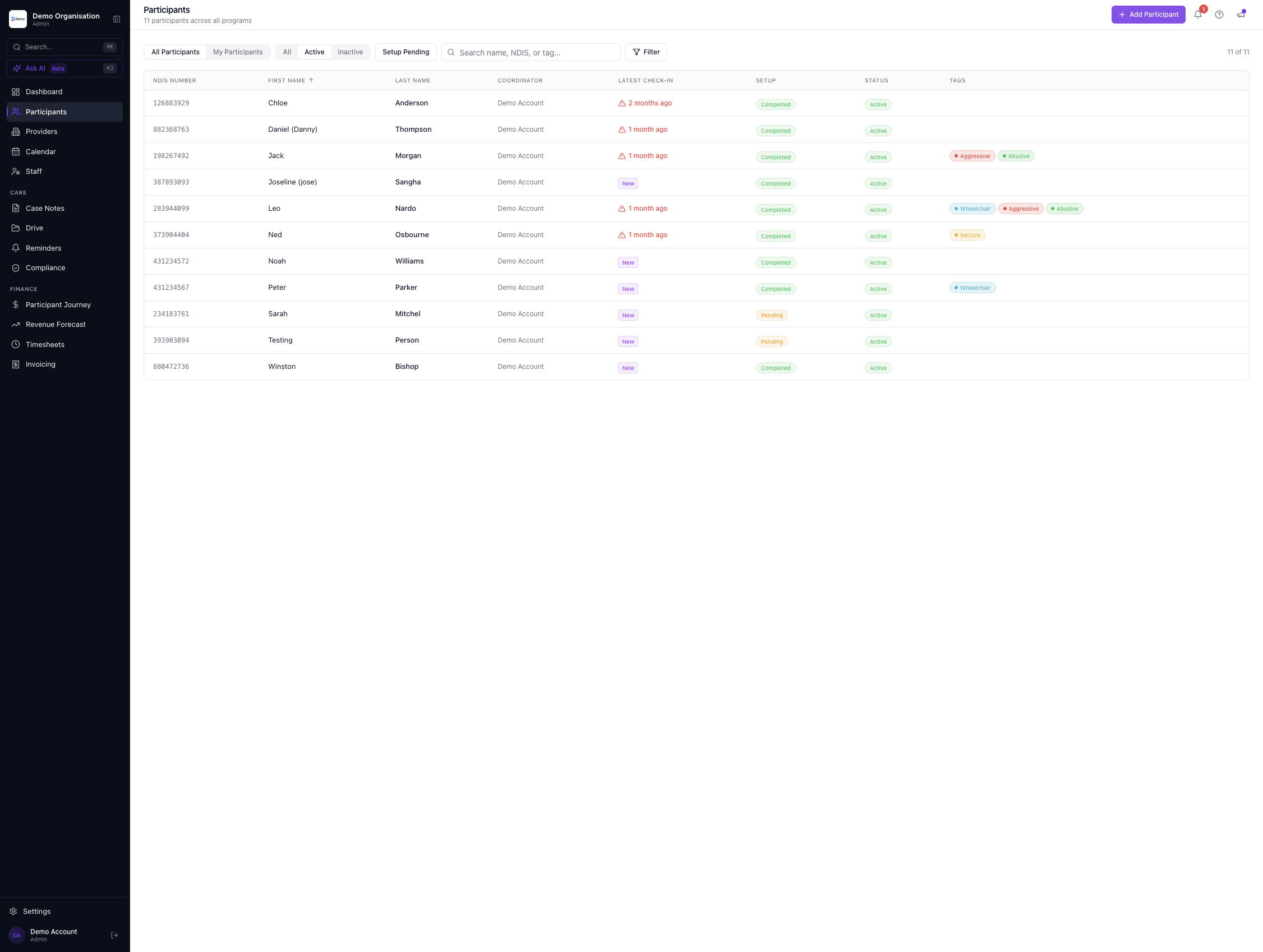Viewport: 1263px width, 952px height.
Task: Switch to All Participants view
Action: [x=176, y=52]
